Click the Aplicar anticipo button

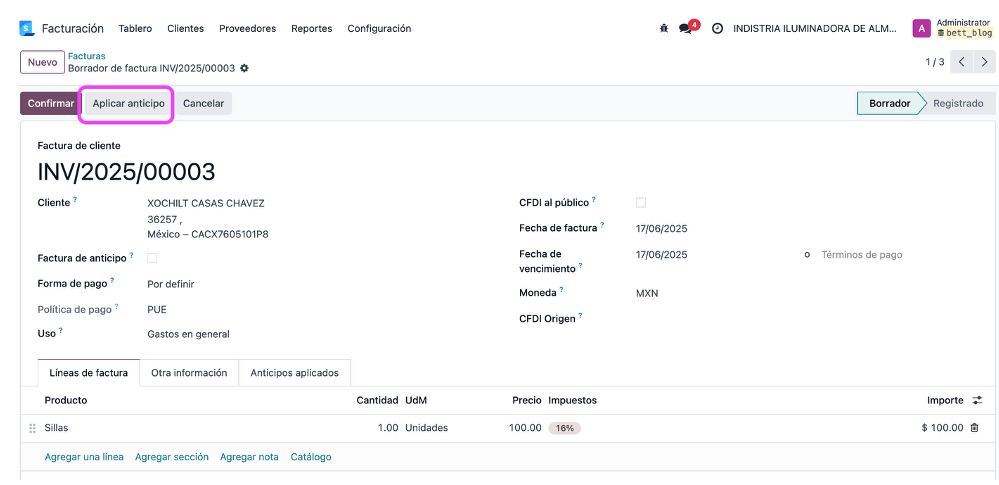tap(128, 103)
